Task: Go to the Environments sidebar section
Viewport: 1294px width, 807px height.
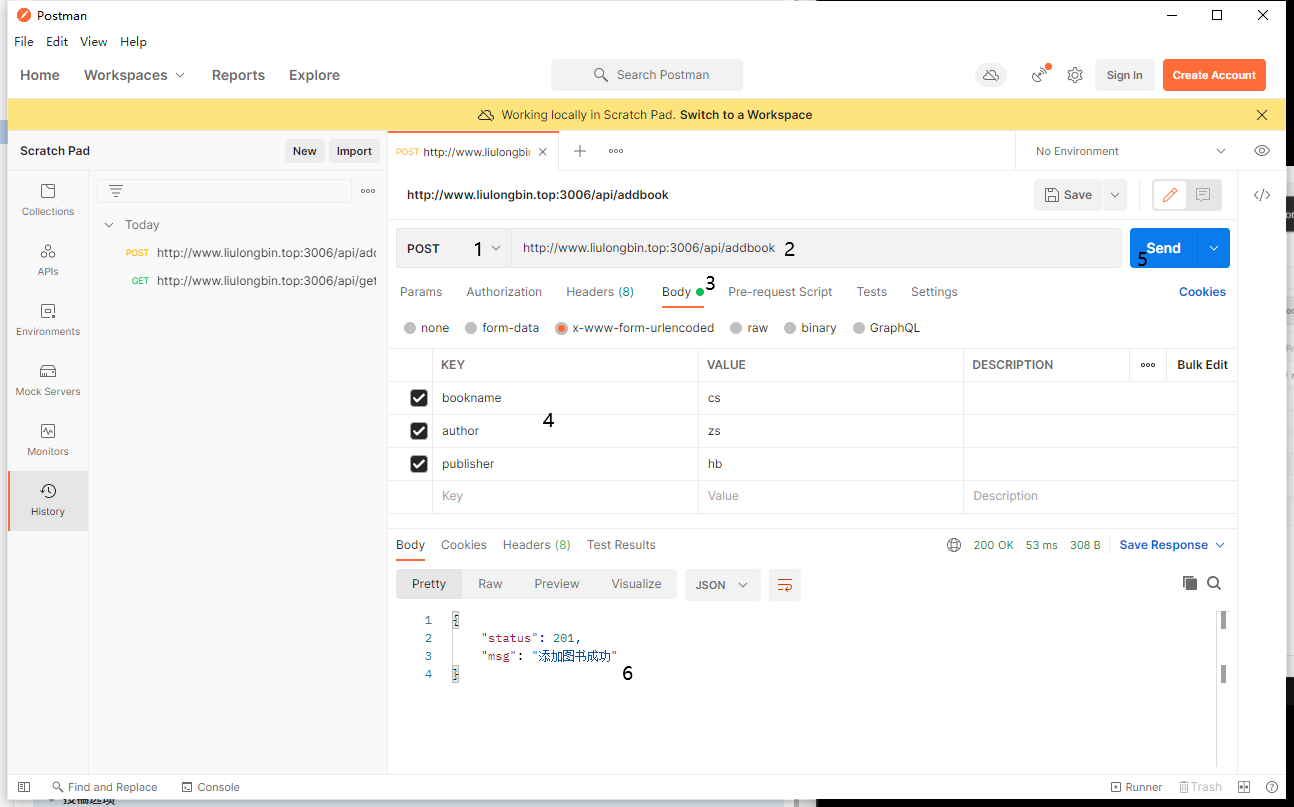Action: click(48, 320)
